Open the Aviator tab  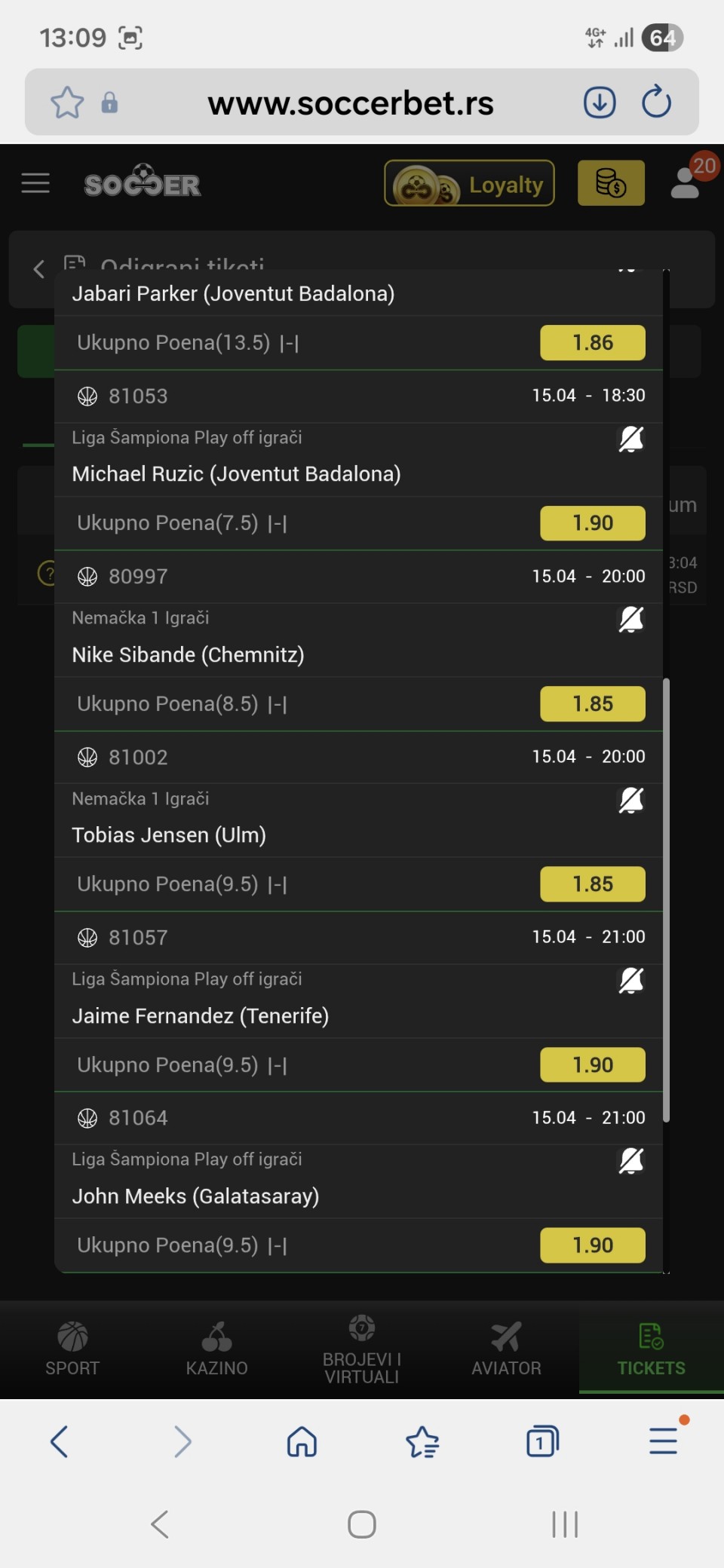click(506, 1349)
